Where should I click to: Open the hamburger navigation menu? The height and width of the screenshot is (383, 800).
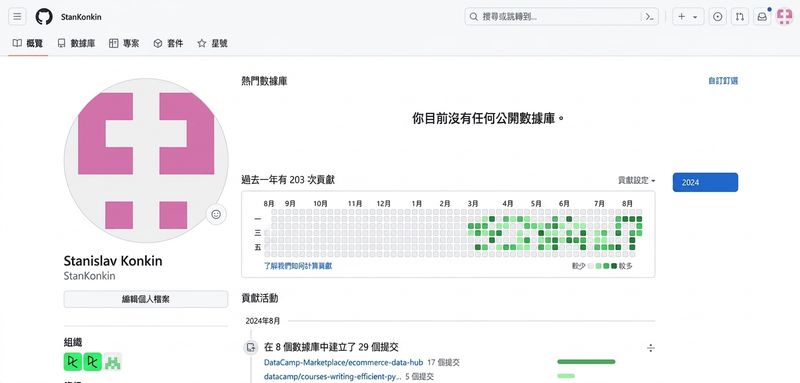point(17,17)
